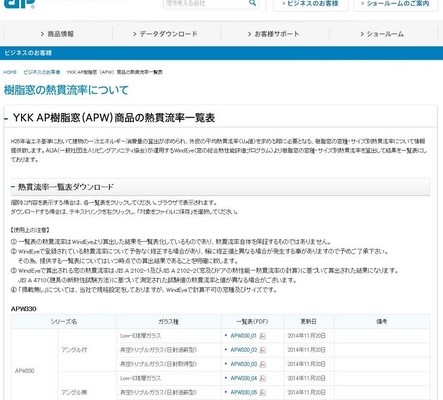Open the APW330_03 PDF link

coord(244,364)
